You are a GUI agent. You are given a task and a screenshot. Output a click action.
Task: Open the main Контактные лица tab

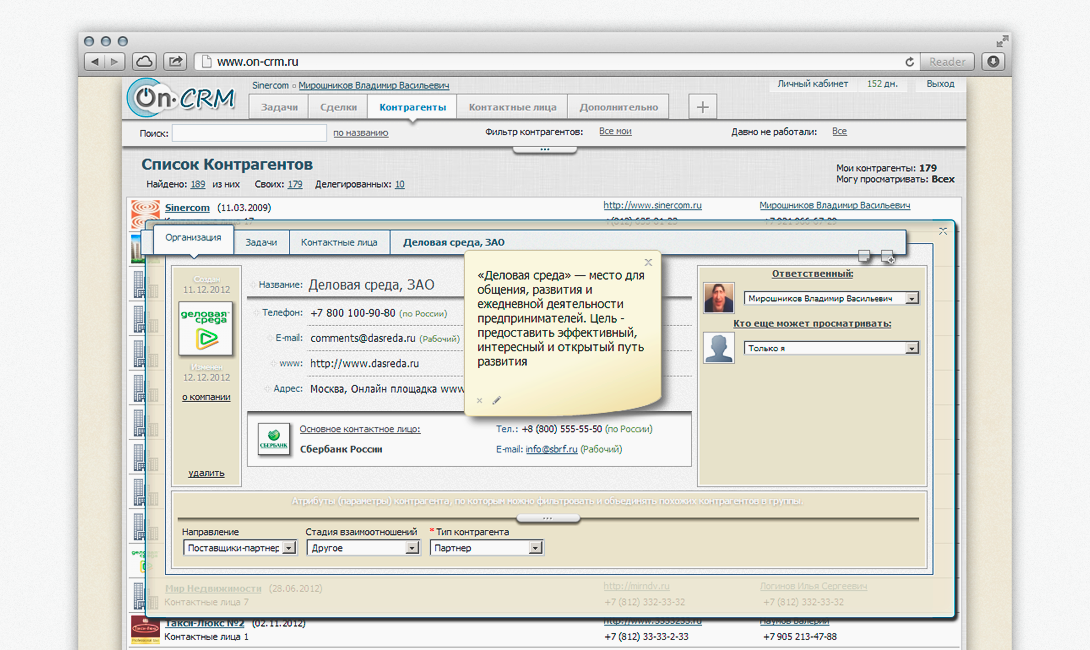[512, 107]
